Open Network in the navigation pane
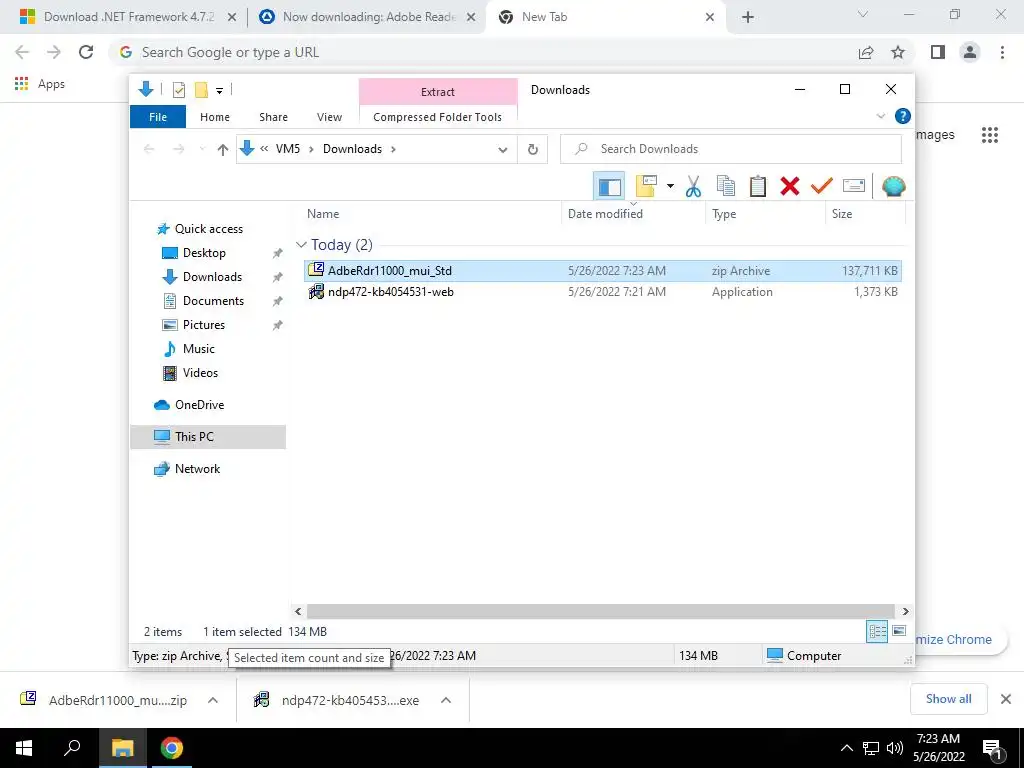This screenshot has height=768, width=1024. (x=197, y=469)
